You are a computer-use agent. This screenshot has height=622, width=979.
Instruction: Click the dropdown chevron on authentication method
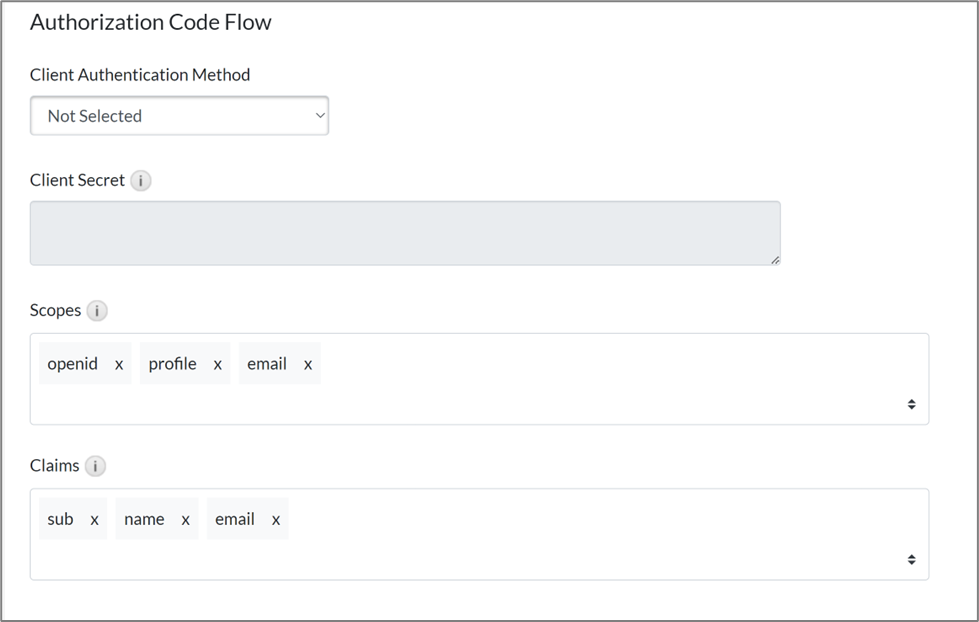pyautogui.click(x=319, y=115)
